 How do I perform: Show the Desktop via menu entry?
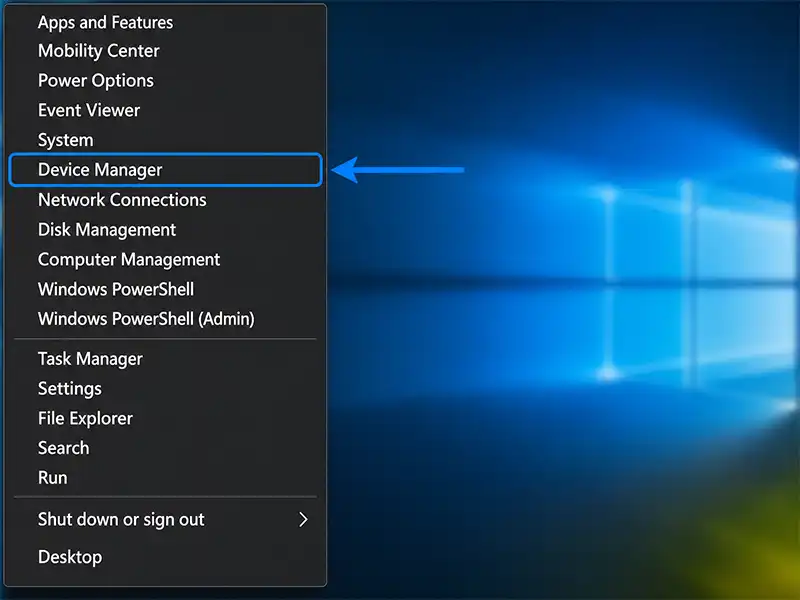(x=165, y=557)
